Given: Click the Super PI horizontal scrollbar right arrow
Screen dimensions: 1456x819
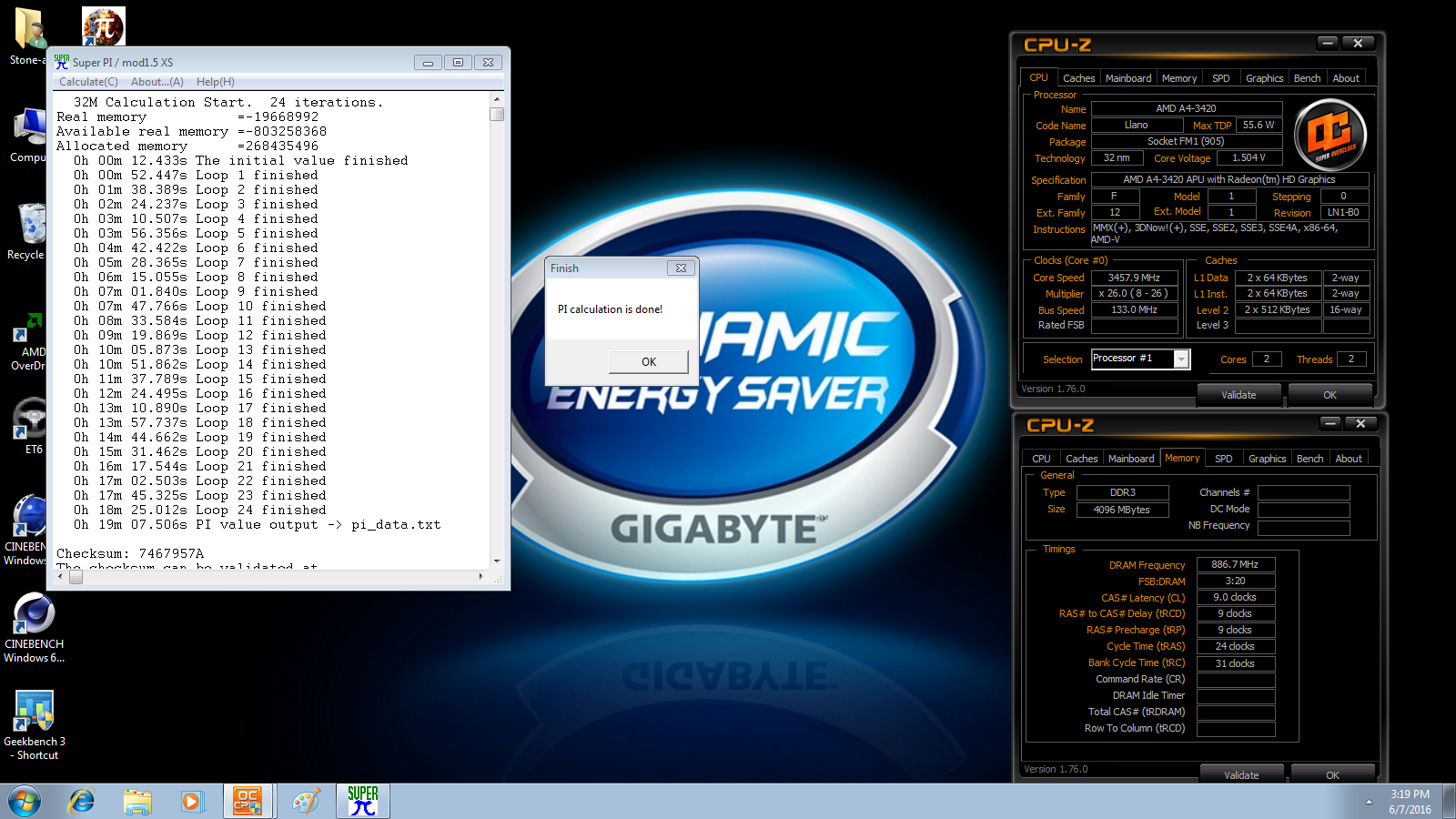Looking at the screenshot, I should point(480,576).
